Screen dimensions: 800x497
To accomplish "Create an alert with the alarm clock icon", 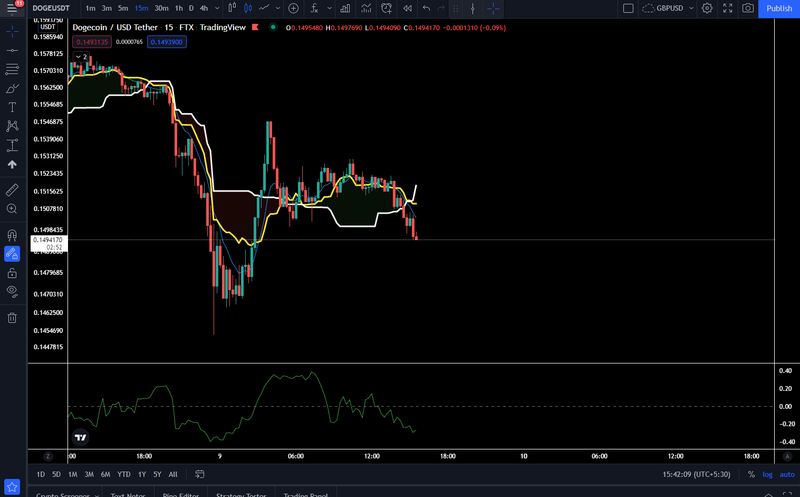I will point(387,8).
